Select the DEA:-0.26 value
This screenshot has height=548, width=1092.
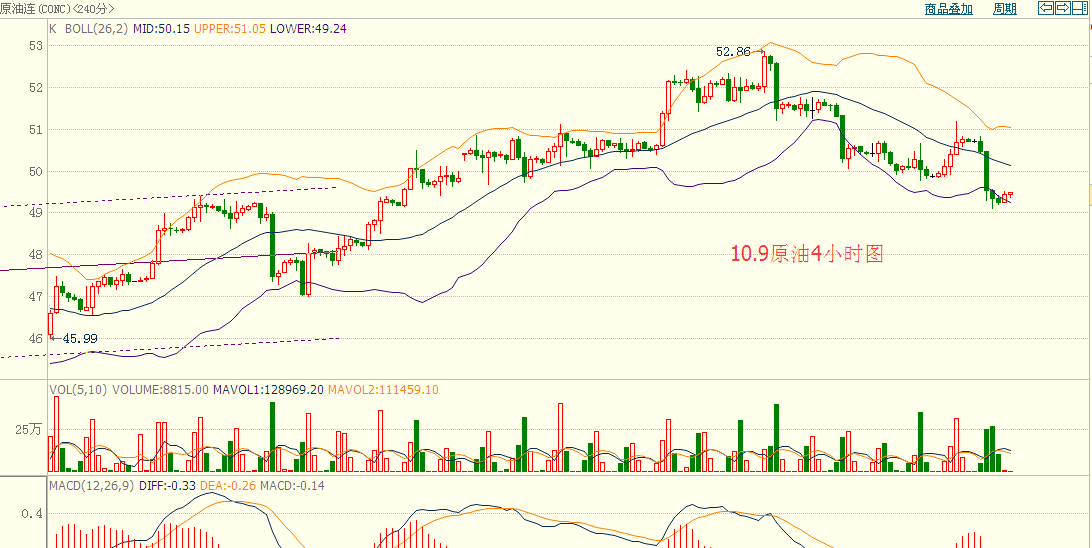[x=228, y=485]
